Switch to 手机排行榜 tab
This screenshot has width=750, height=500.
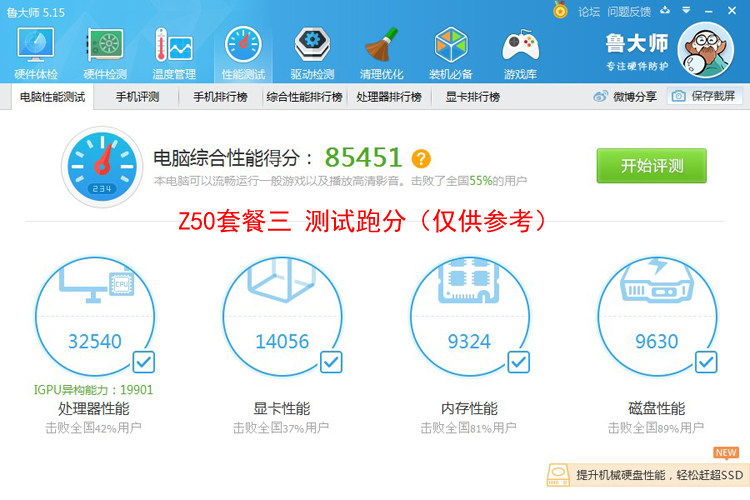point(220,97)
